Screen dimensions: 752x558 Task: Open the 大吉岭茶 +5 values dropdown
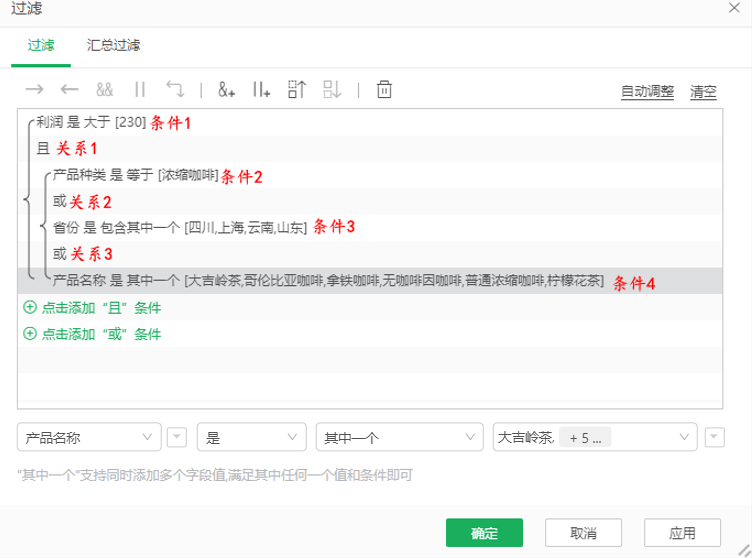(x=595, y=437)
